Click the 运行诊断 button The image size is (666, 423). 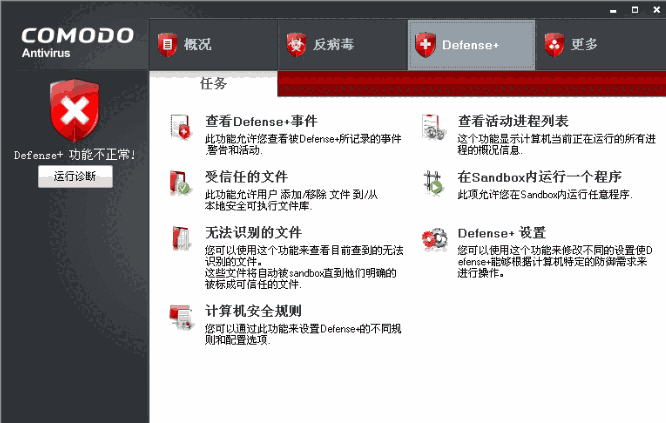[75, 176]
